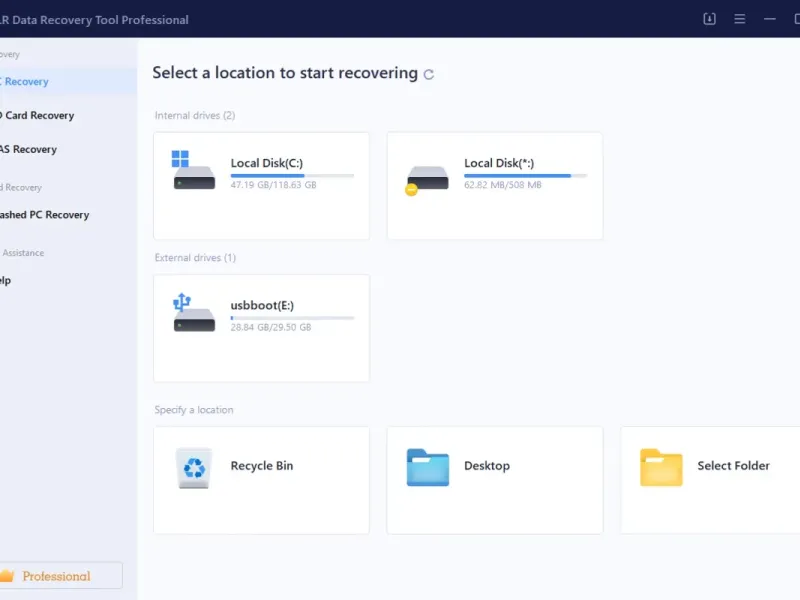Click the yellow Select Folder icon
Viewport: 800px width, 600px height.
661,467
